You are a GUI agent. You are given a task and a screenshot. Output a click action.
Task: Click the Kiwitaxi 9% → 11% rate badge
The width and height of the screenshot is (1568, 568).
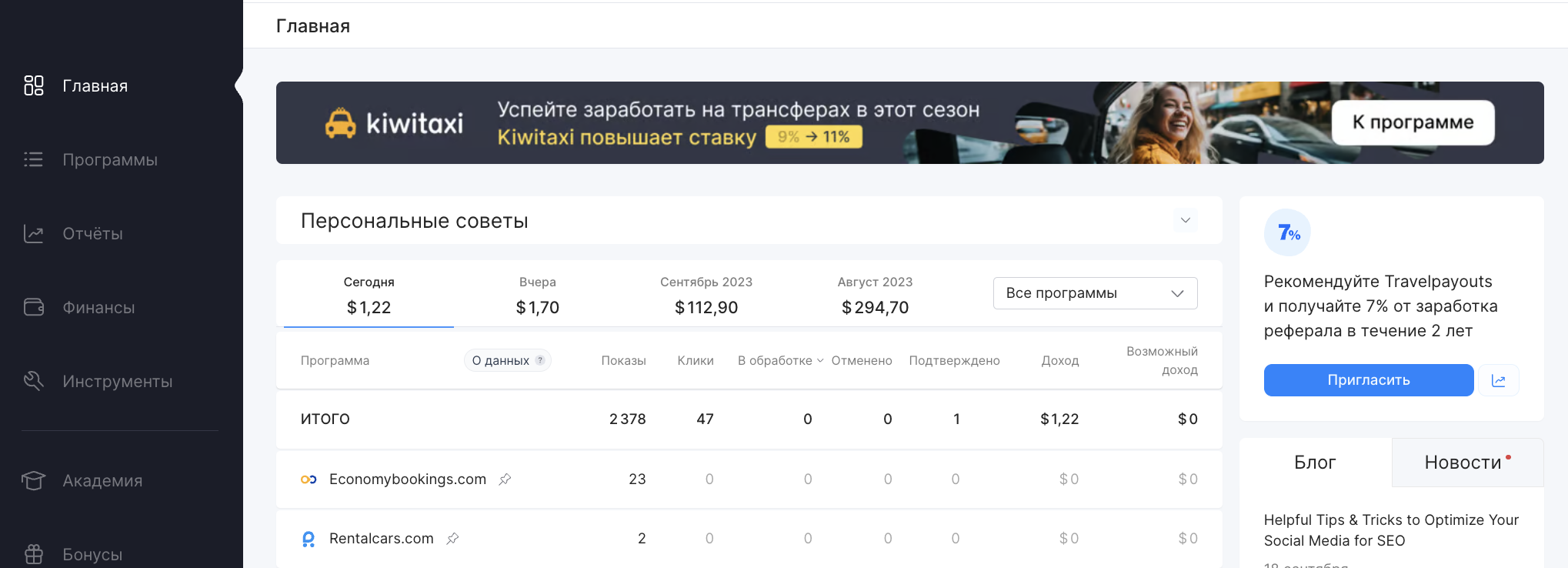click(813, 137)
